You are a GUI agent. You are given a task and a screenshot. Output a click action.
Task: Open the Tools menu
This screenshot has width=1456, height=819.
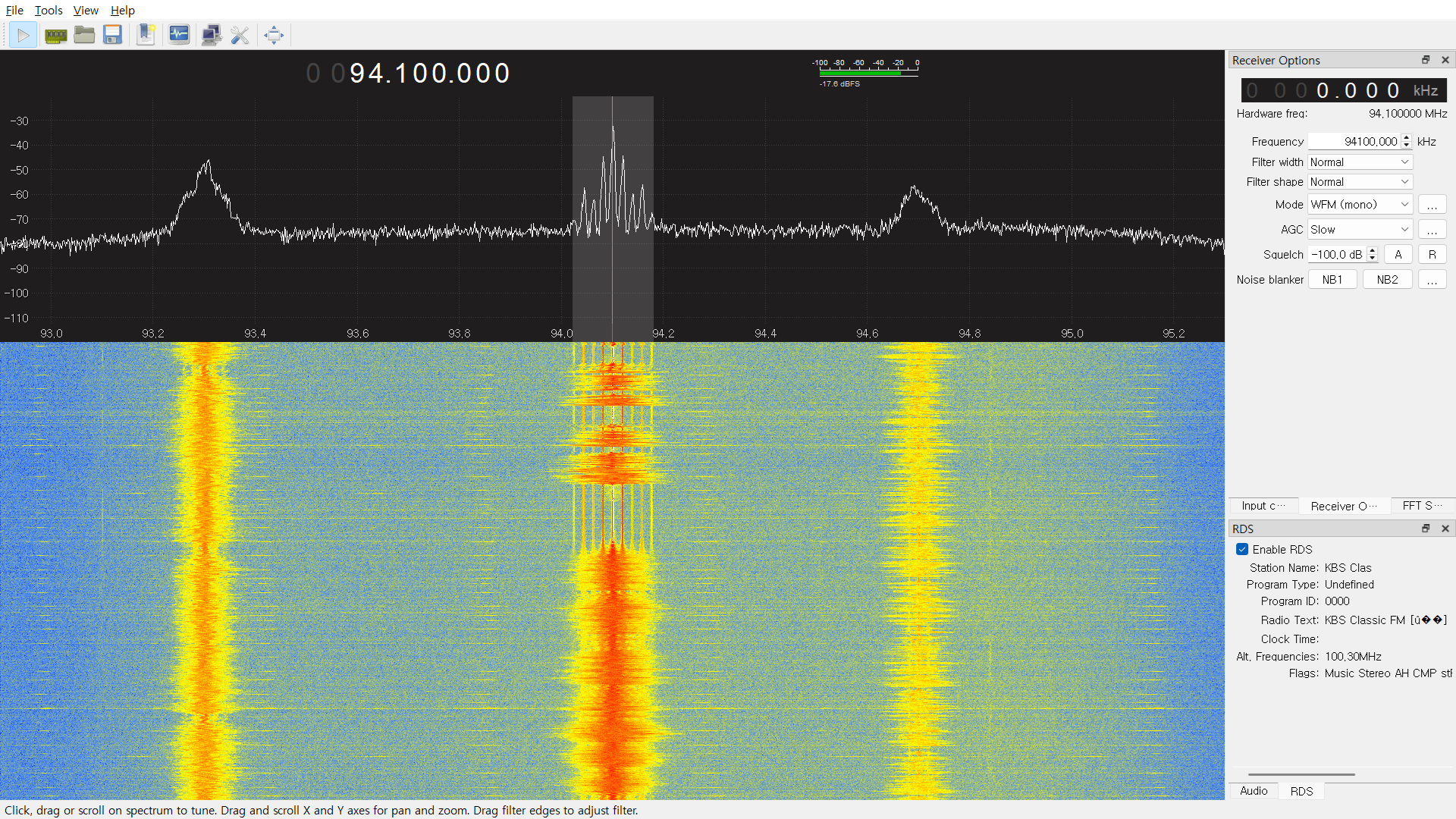[49, 10]
